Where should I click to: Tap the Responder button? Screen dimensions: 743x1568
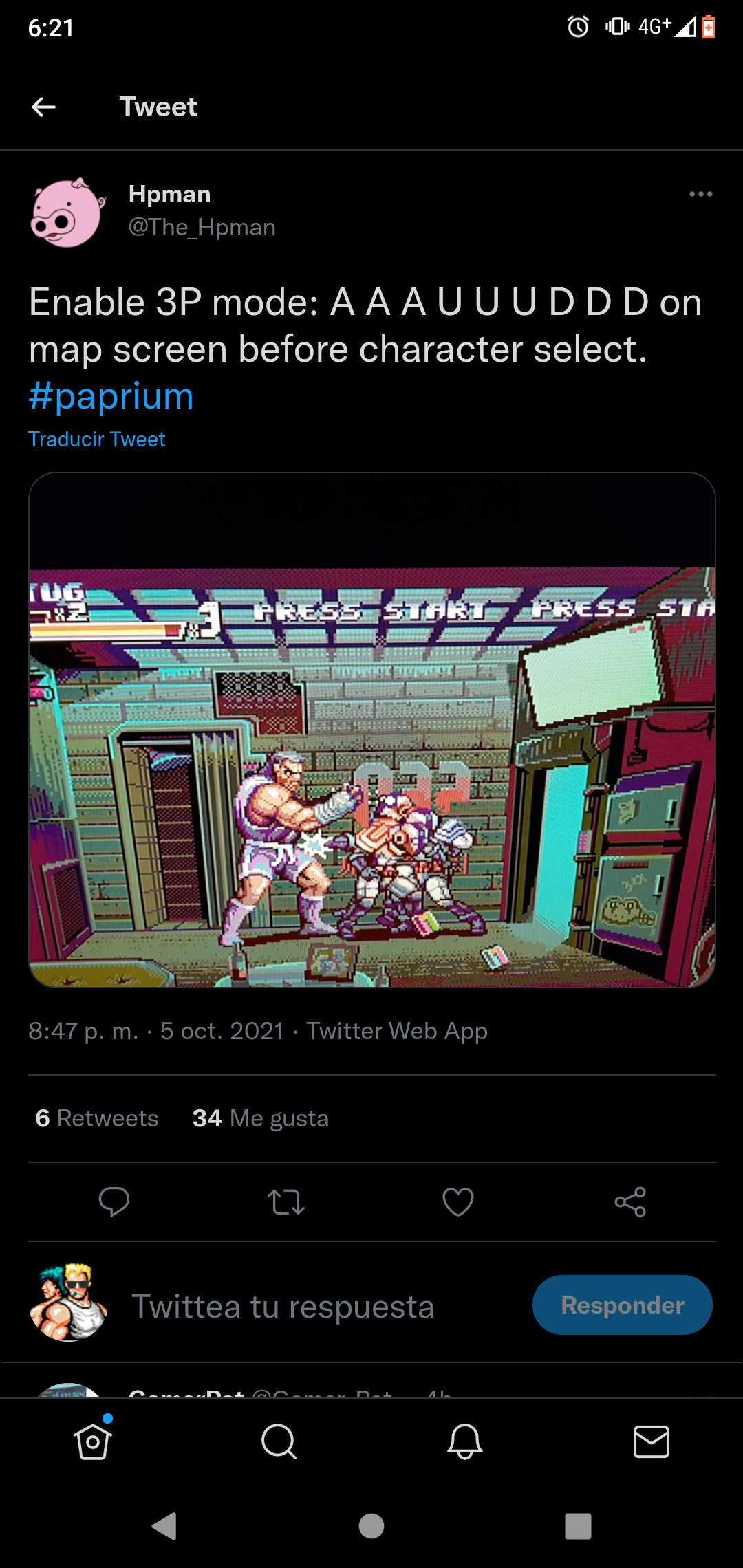coord(623,1305)
